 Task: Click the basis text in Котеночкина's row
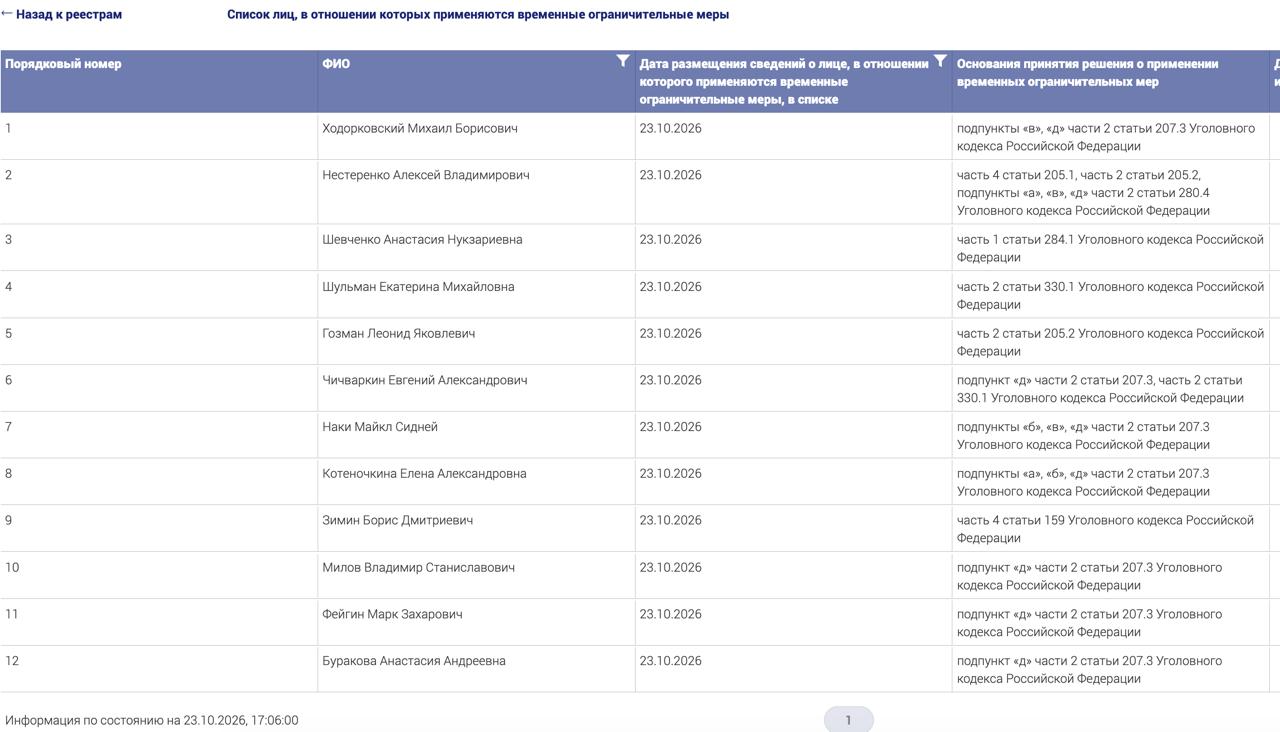click(1084, 483)
